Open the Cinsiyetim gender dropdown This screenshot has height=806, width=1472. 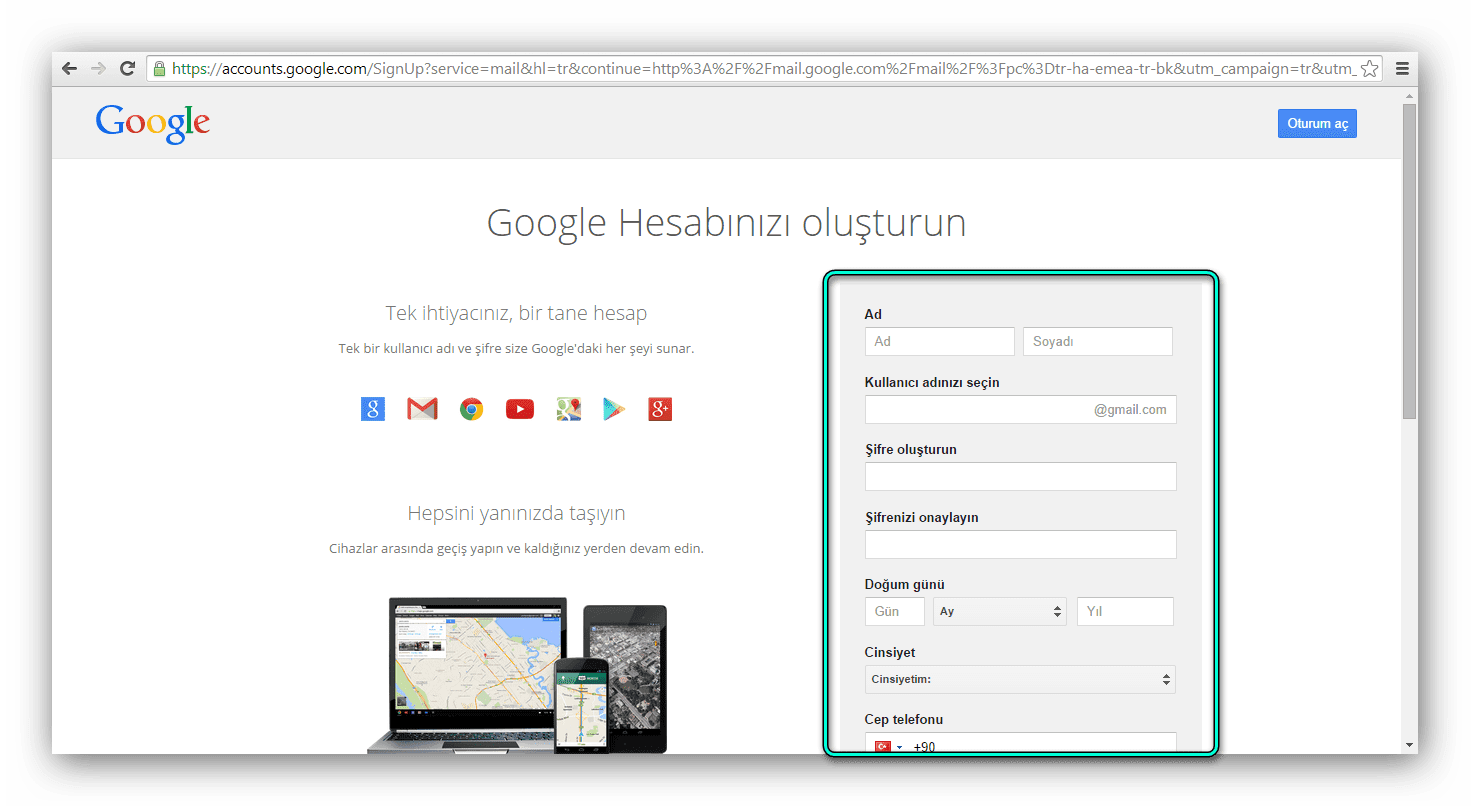coord(1020,679)
